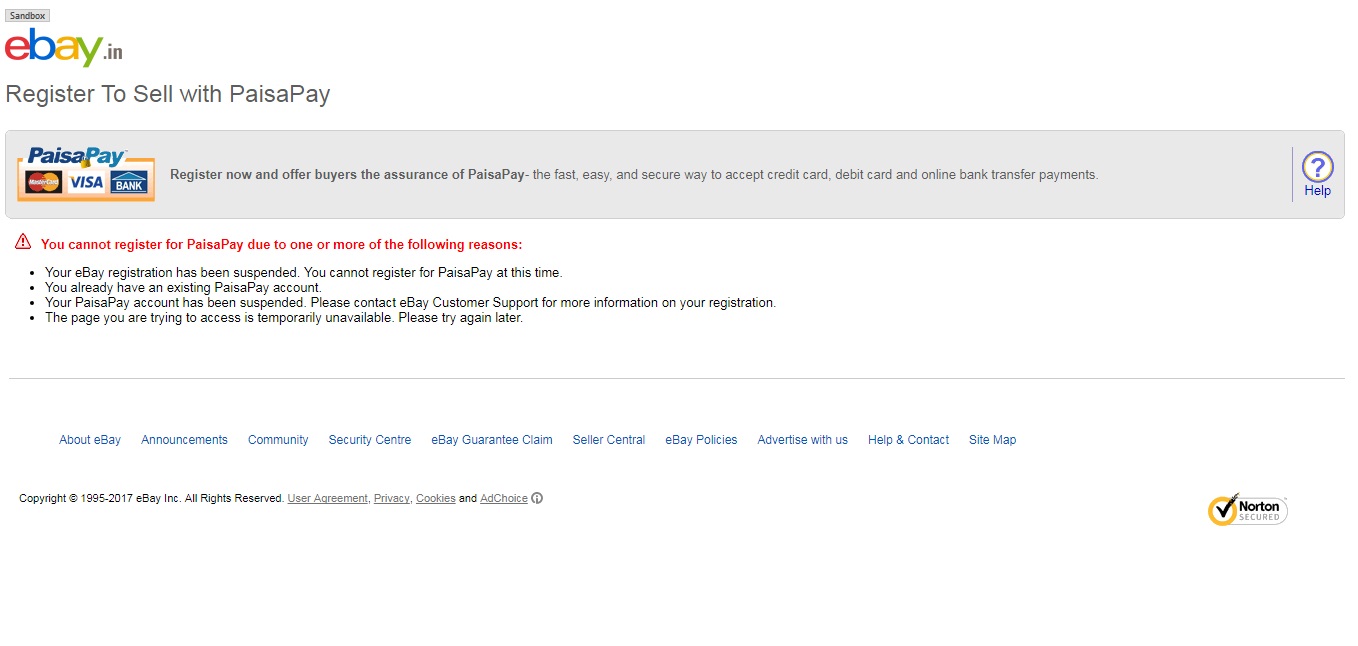
Task: Select 'You already have an existing PaisaPay account' line
Action: click(183, 287)
